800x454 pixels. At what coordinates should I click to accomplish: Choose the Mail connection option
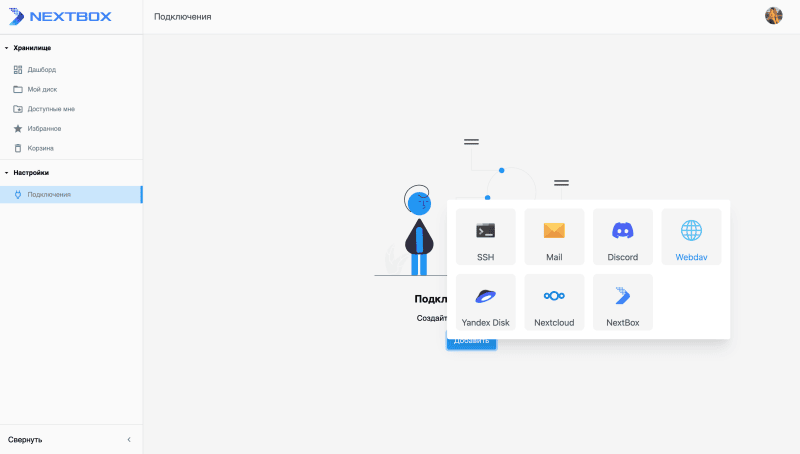554,237
